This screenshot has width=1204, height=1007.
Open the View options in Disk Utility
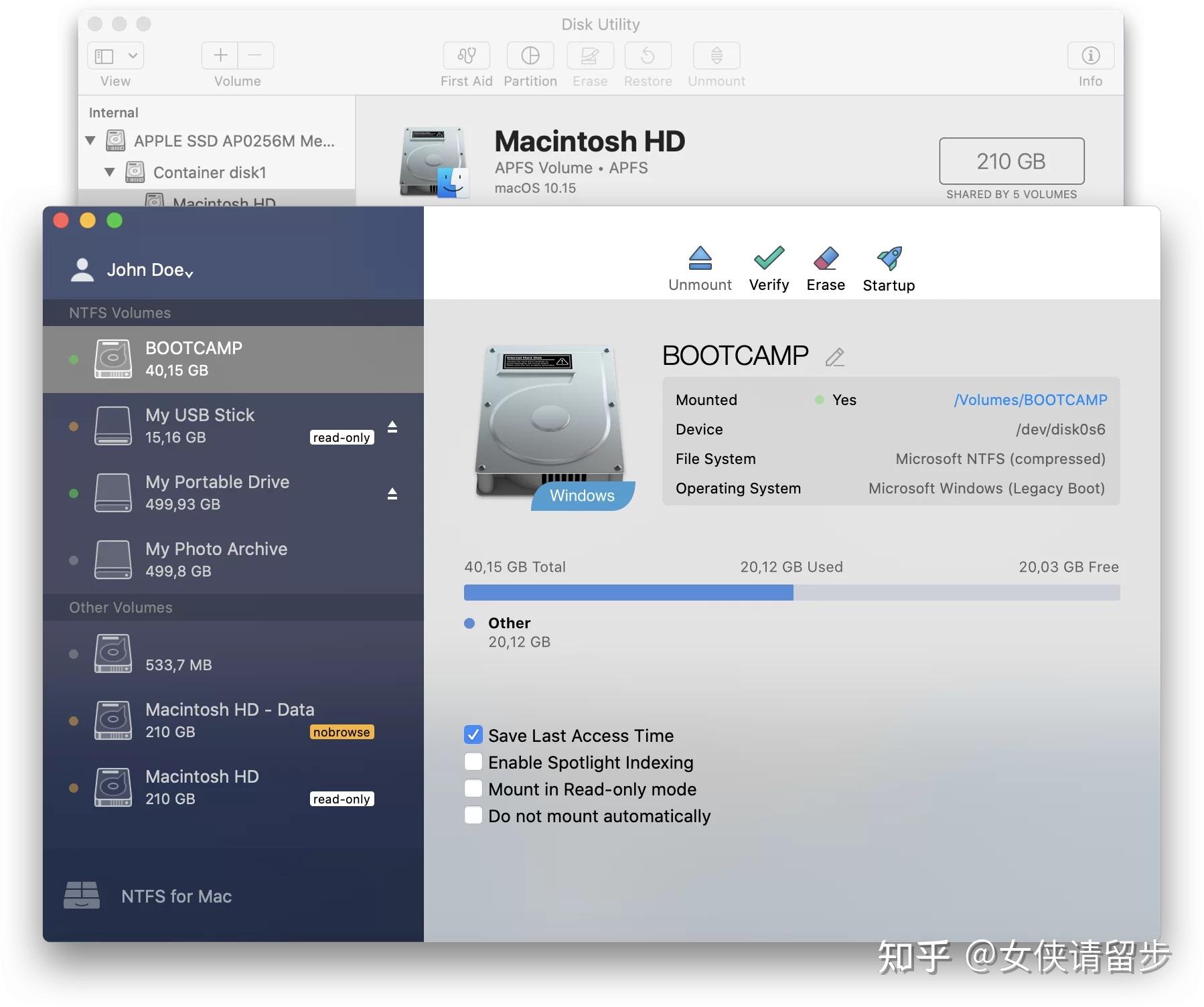point(115,56)
